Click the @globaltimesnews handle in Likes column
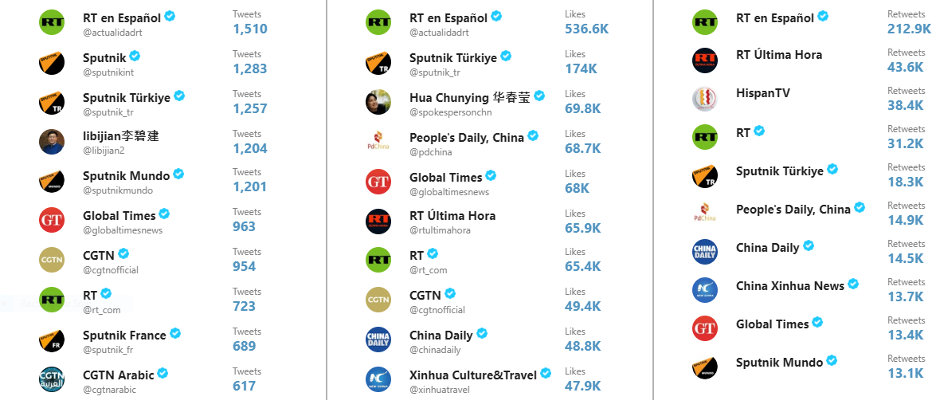The width and height of the screenshot is (936, 400). pyautogui.click(x=449, y=192)
